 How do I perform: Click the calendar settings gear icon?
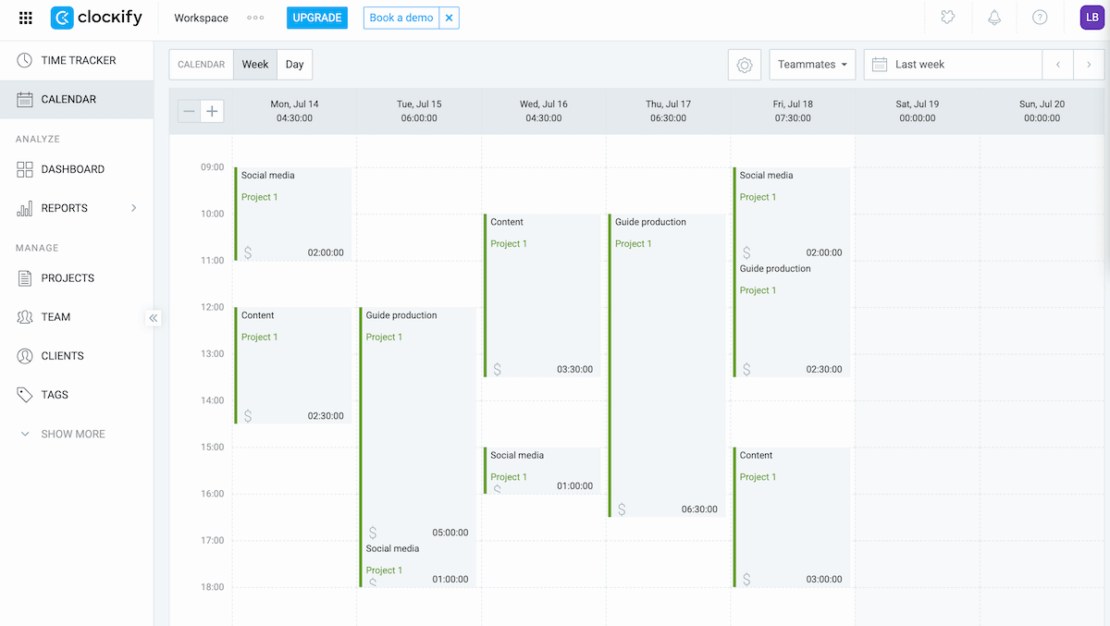[744, 65]
